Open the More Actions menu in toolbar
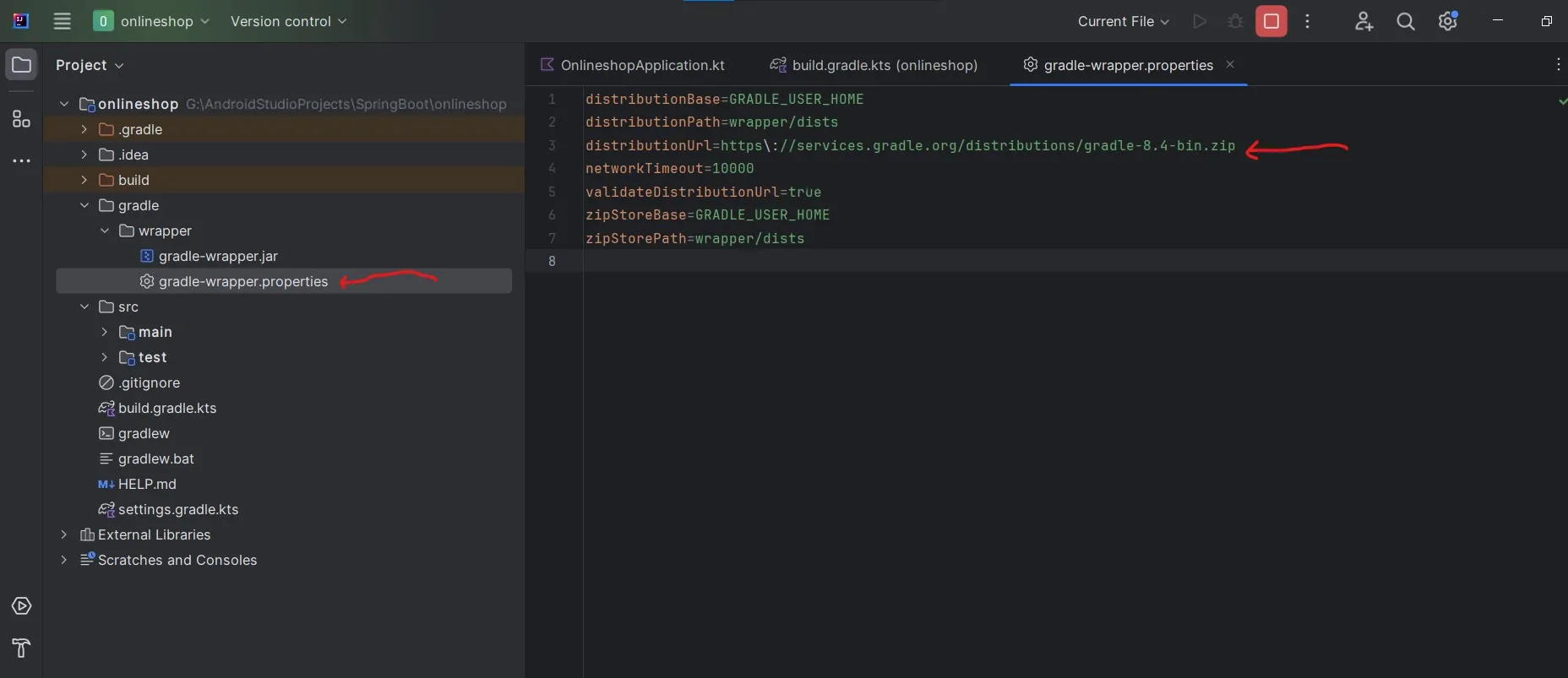This screenshot has height=678, width=1568. 1307,21
